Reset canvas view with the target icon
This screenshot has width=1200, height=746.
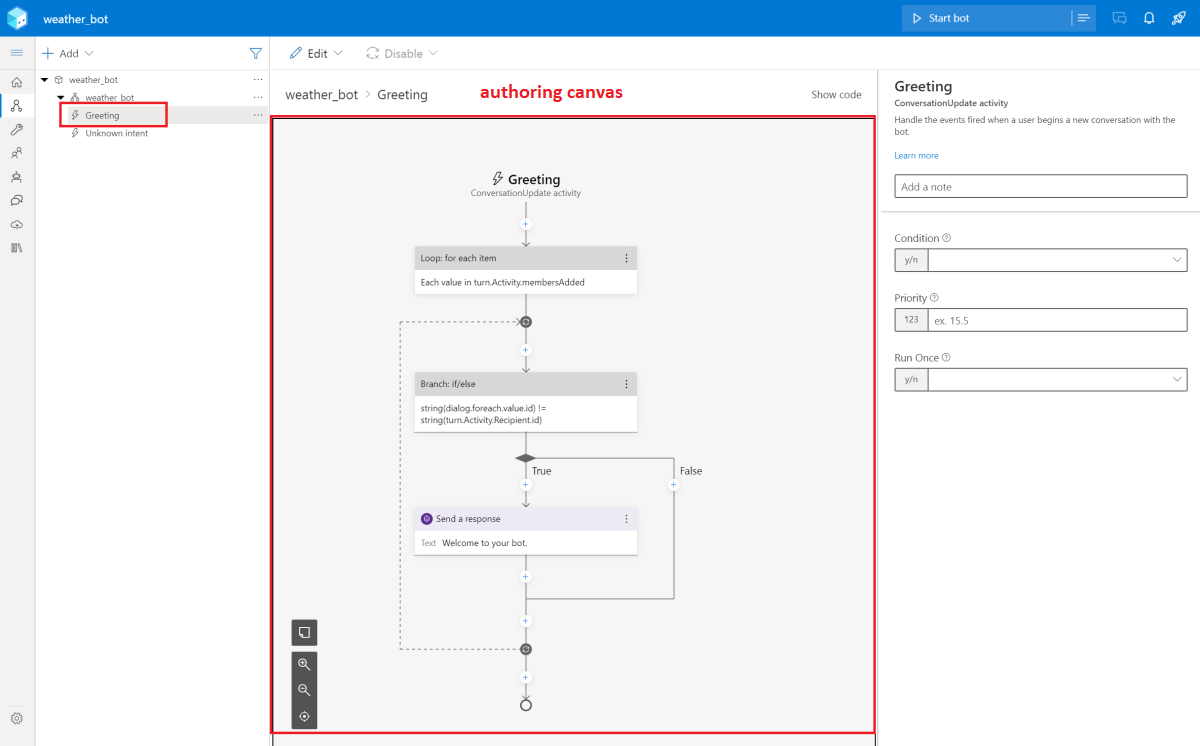[x=304, y=716]
